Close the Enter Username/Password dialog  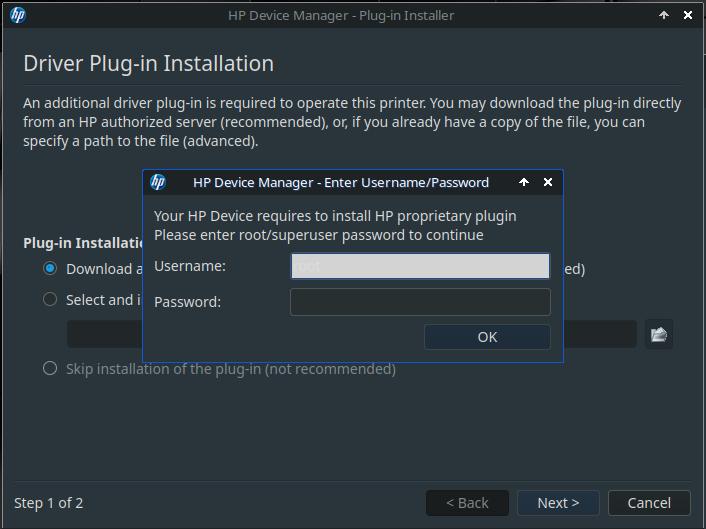(548, 182)
